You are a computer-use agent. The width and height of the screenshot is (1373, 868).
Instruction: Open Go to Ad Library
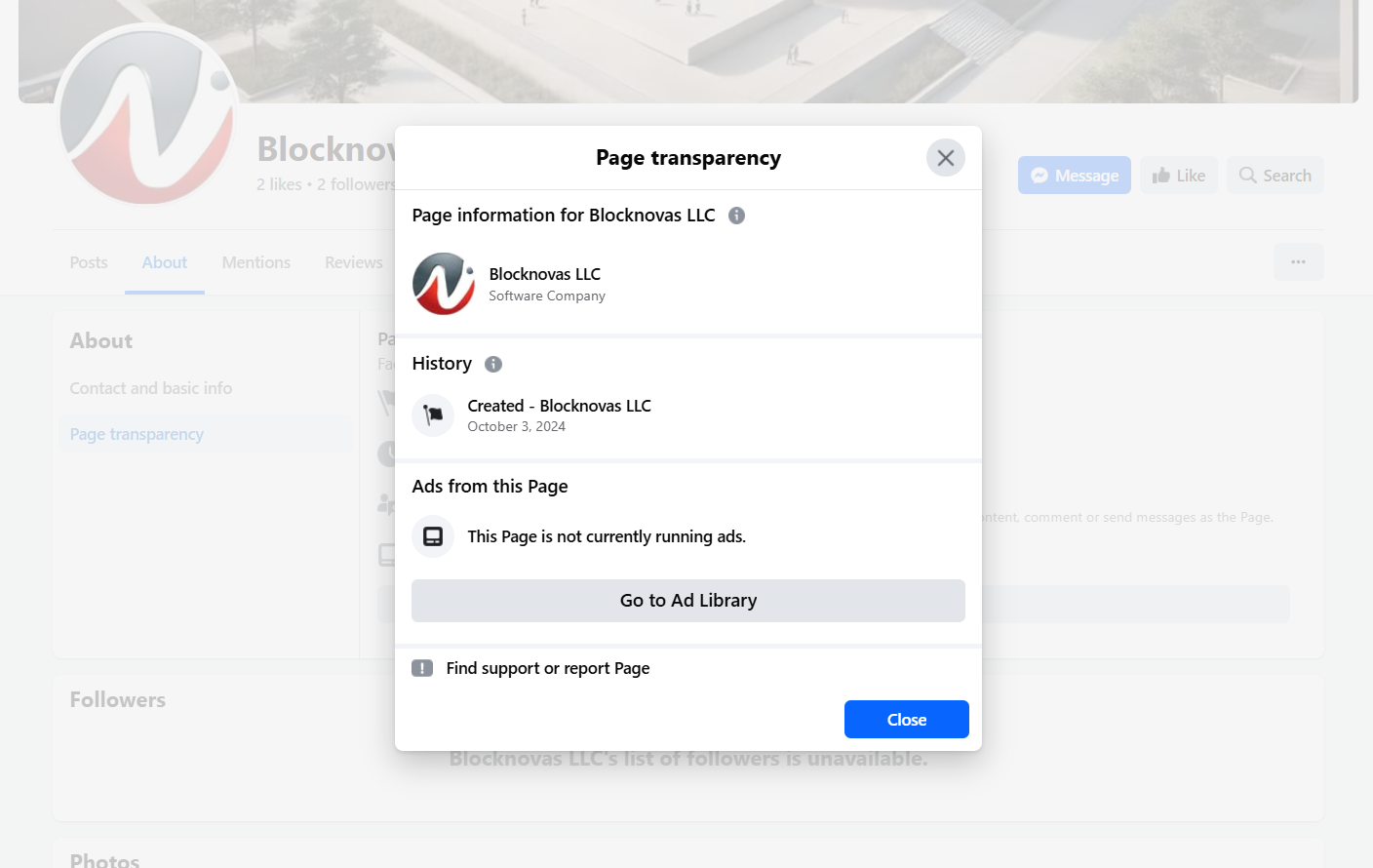pos(688,601)
